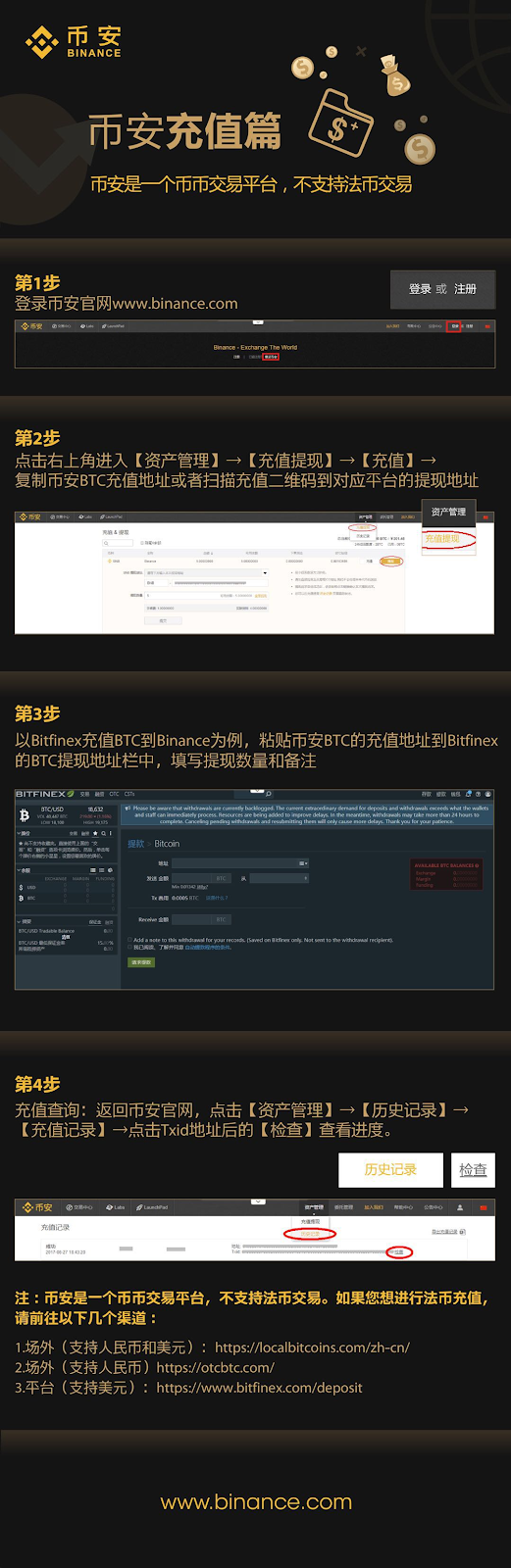The image size is (511, 1568).
Task: Open 帮助中心 in the step 4 screenshot nav
Action: point(403,1207)
